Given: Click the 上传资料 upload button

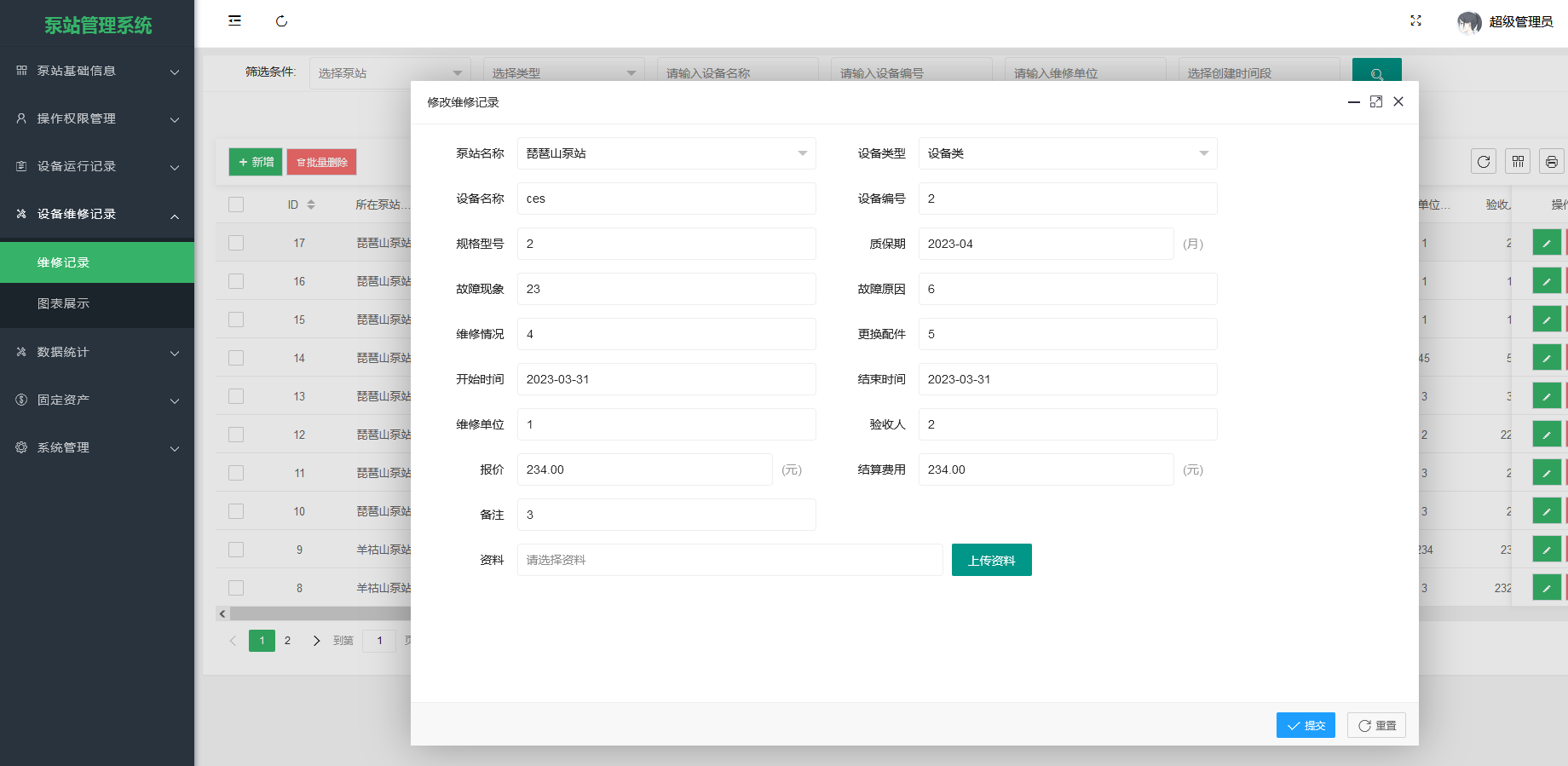Looking at the screenshot, I should click(x=992, y=560).
